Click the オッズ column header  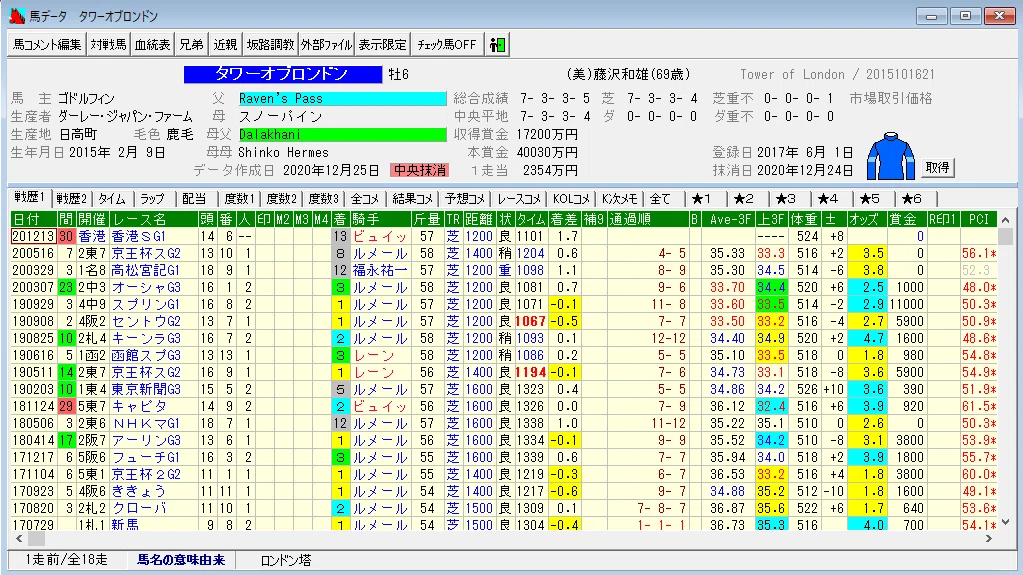pos(866,219)
